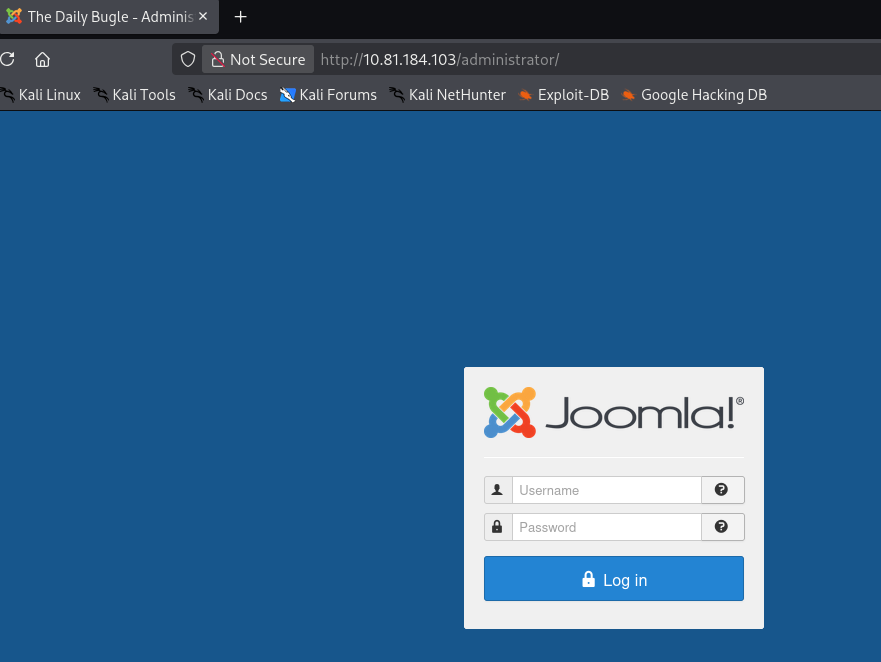The height and width of the screenshot is (662, 881).
Task: Click the username person icon
Action: pyautogui.click(x=497, y=489)
